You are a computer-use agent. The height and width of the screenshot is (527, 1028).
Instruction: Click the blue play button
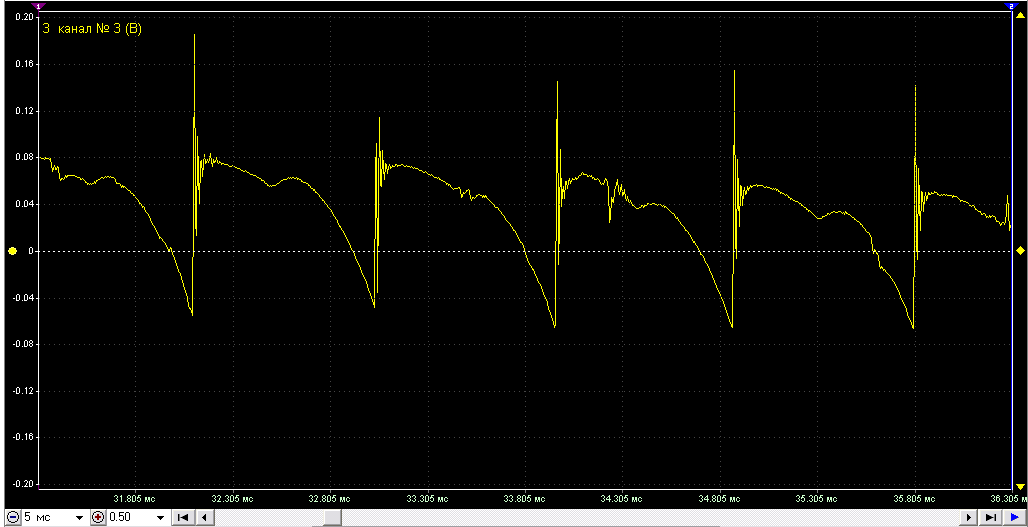(1015, 518)
